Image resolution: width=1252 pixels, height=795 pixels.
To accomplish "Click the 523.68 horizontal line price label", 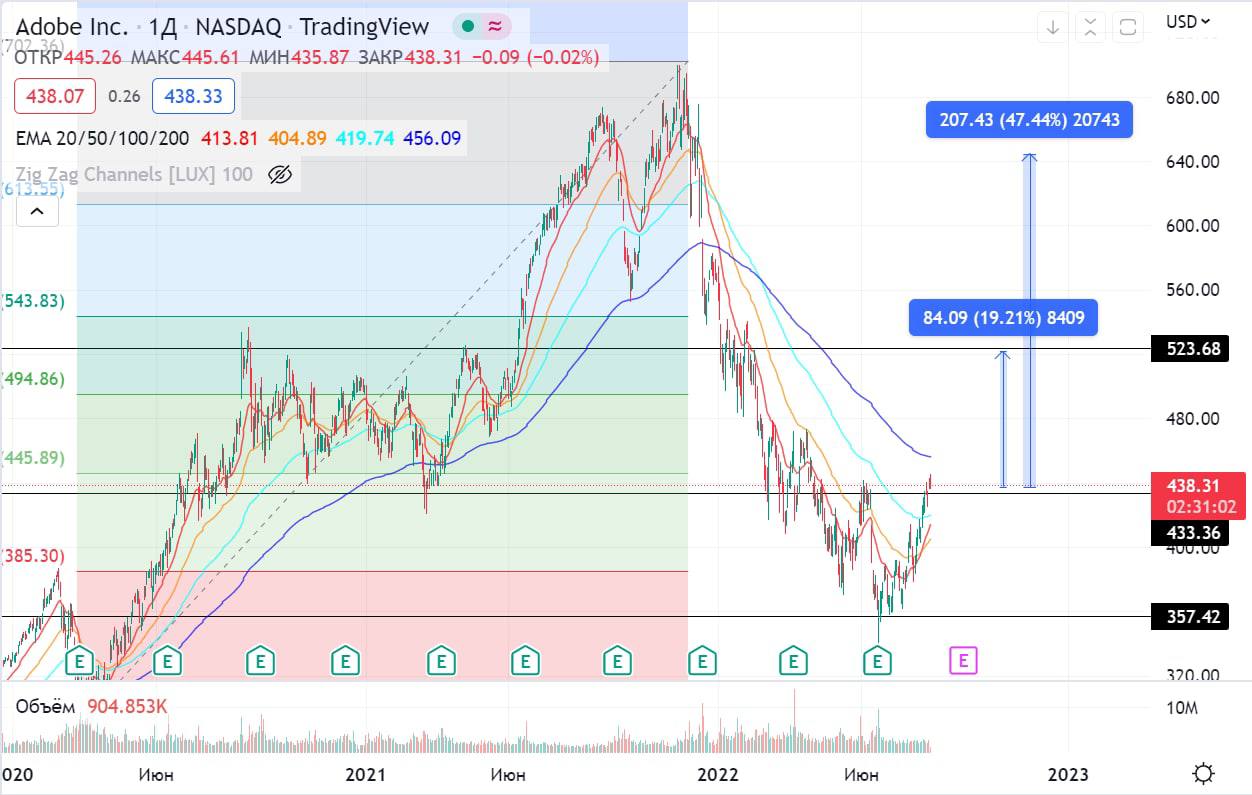I will pyautogui.click(x=1190, y=349).
